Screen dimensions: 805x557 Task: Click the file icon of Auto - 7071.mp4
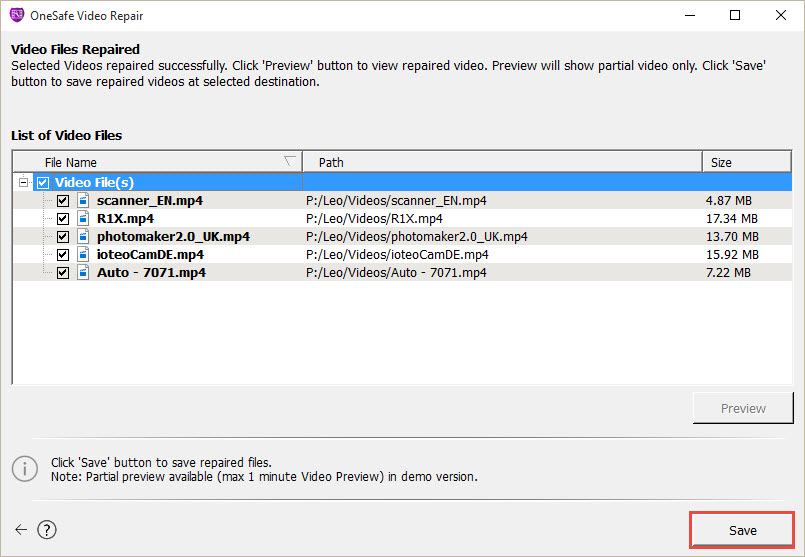pyautogui.click(x=83, y=272)
